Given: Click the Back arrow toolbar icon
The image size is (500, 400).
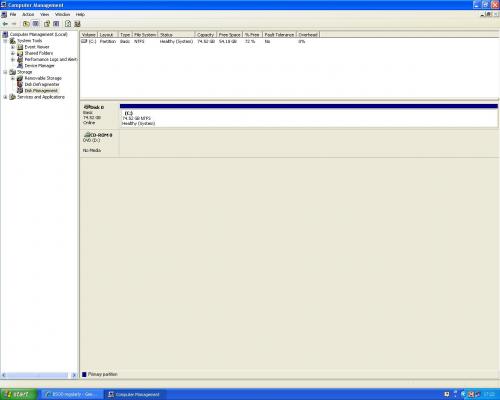Looking at the screenshot, I should [5, 24].
